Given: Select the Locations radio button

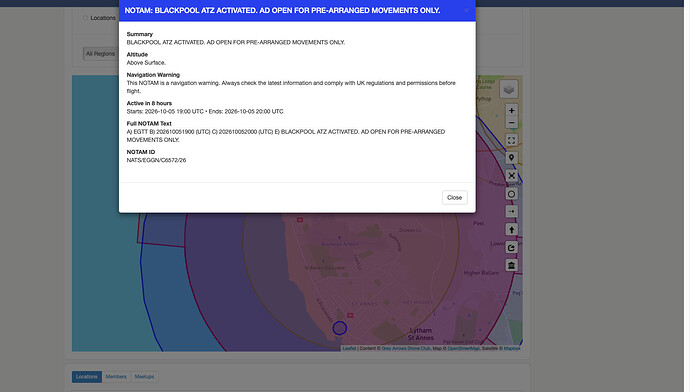Looking at the screenshot, I should click(85, 18).
